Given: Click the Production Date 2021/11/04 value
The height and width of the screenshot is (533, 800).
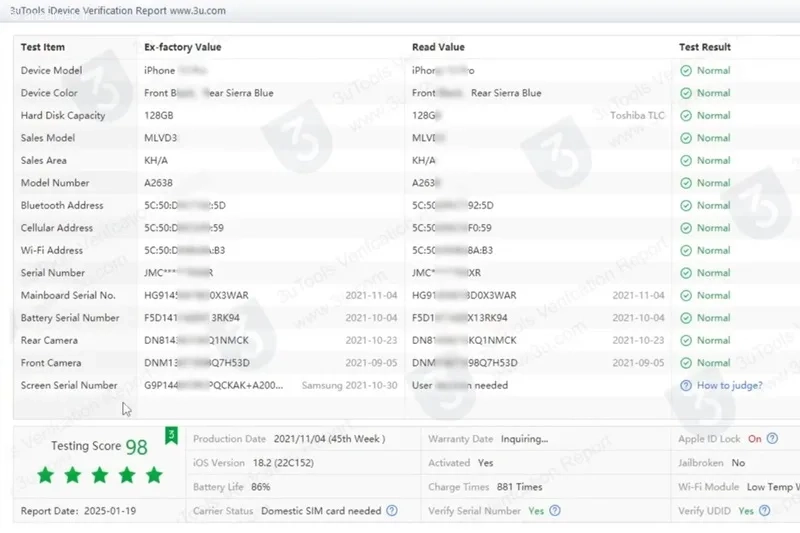Looking at the screenshot, I should tap(329, 439).
